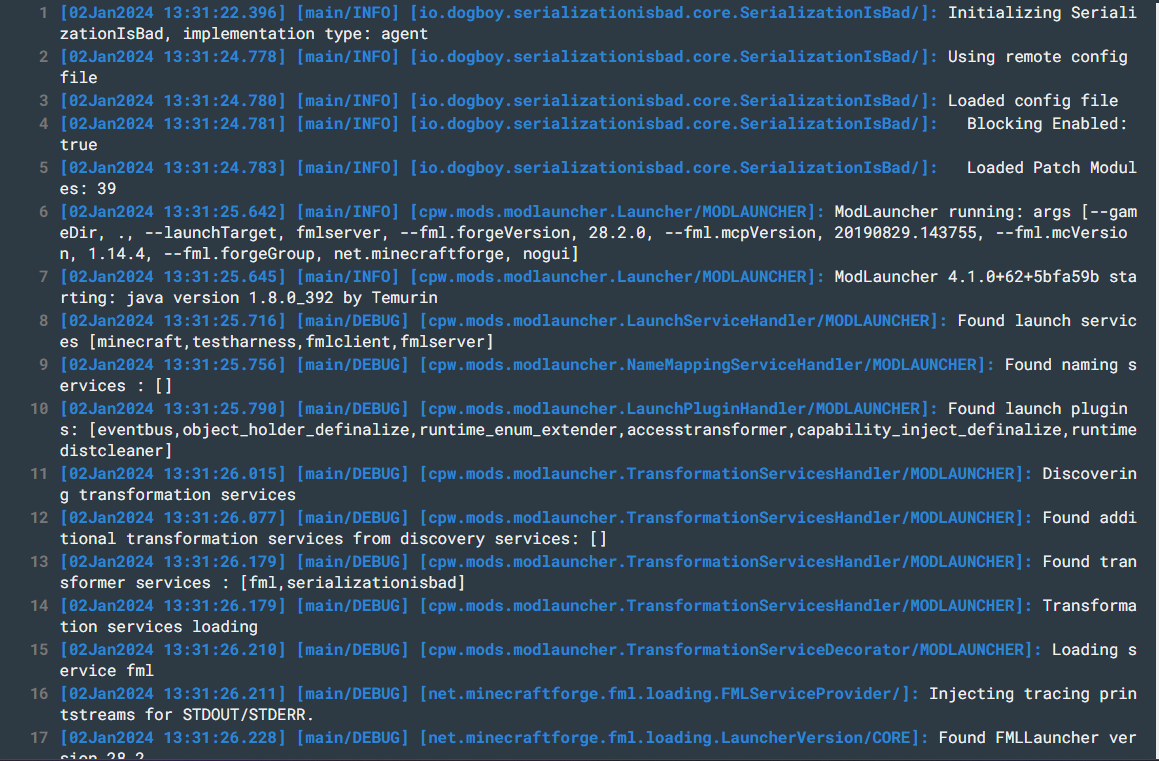Click the timestamp 13:31:26.077
The height and width of the screenshot is (761, 1159).
220,517
